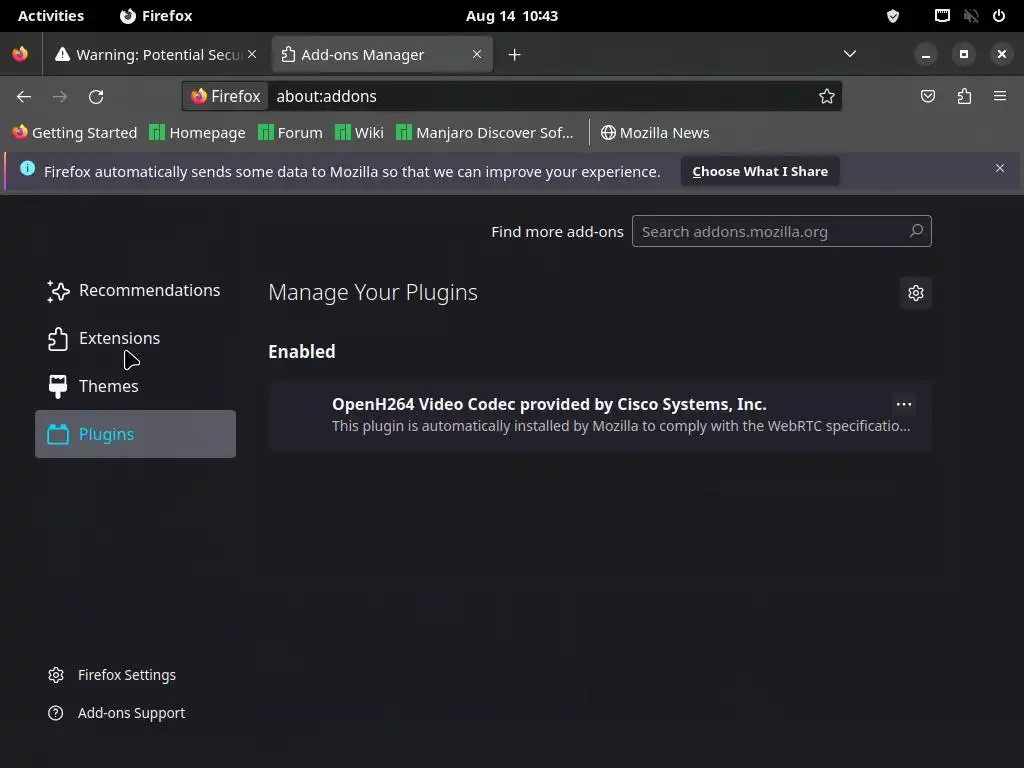Image resolution: width=1024 pixels, height=768 pixels.
Task: Bookmark this page with the star icon
Action: (827, 97)
